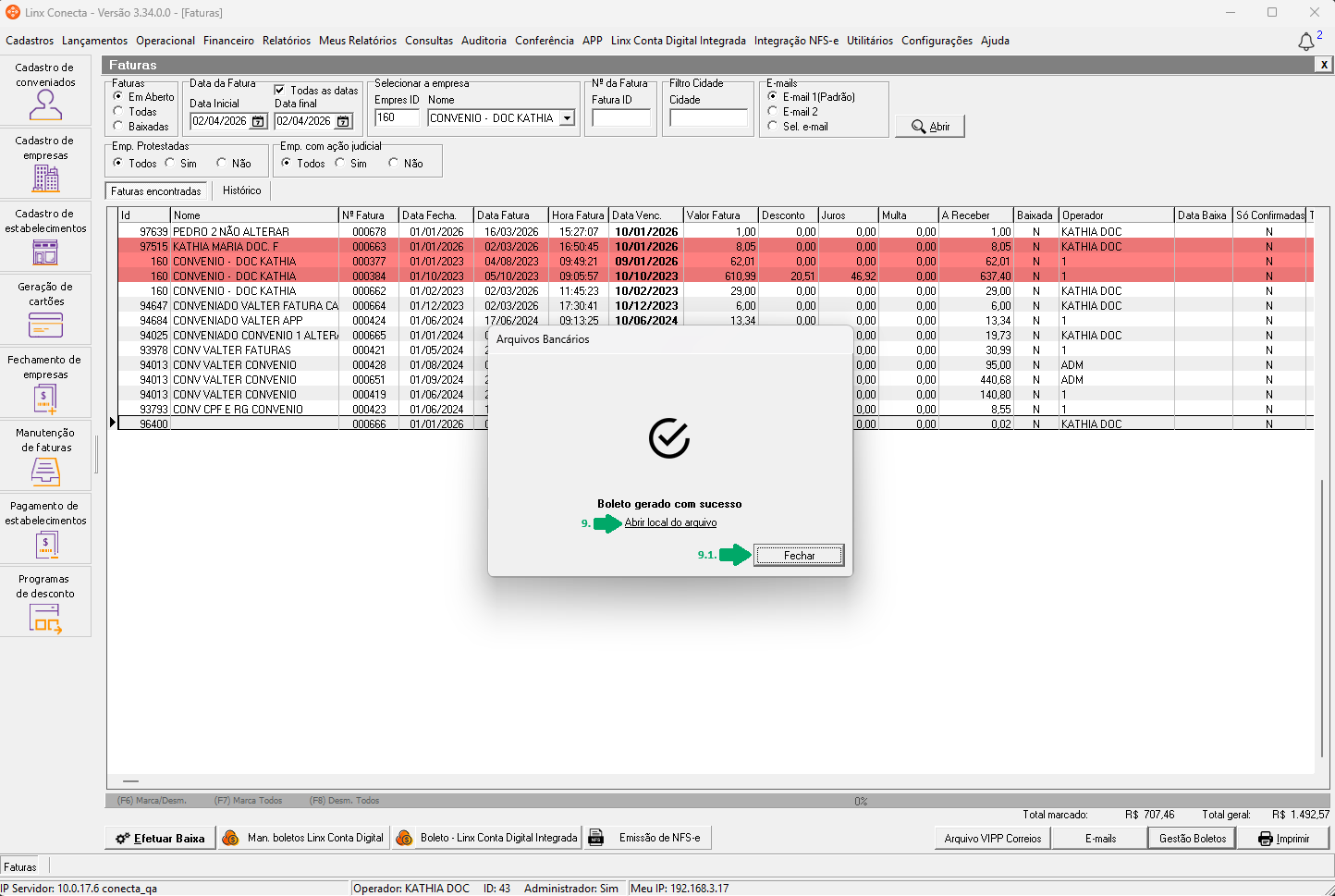Open Fechamento de empresas icon

(45, 399)
